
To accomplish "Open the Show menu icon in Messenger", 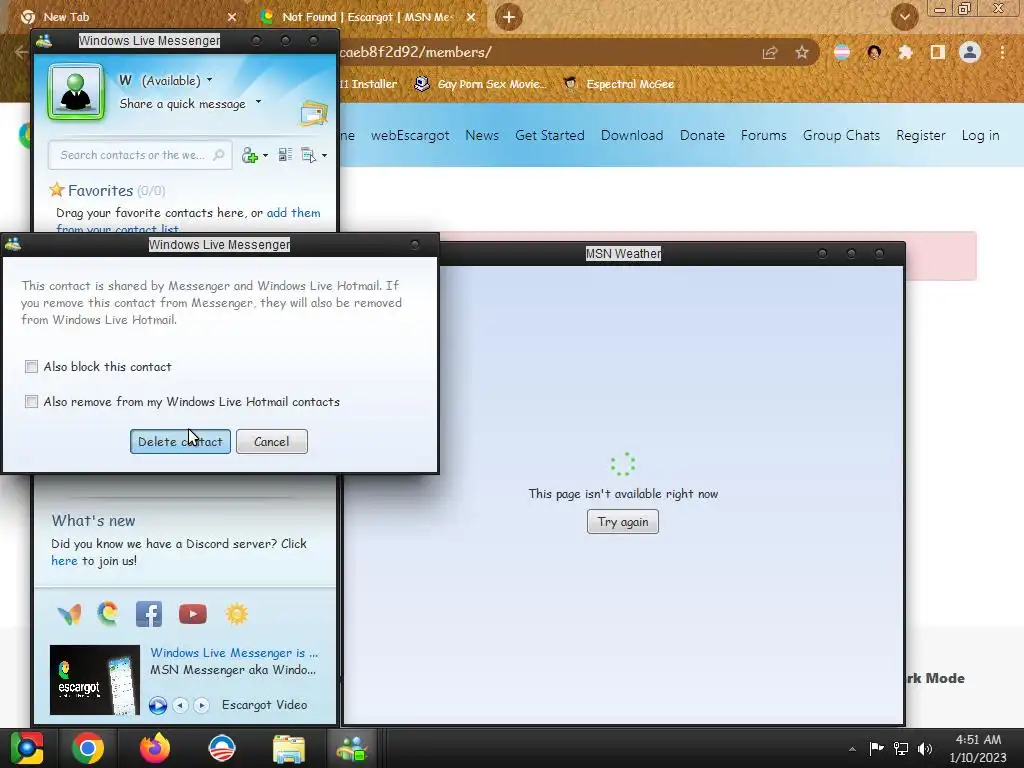I will coord(308,155).
